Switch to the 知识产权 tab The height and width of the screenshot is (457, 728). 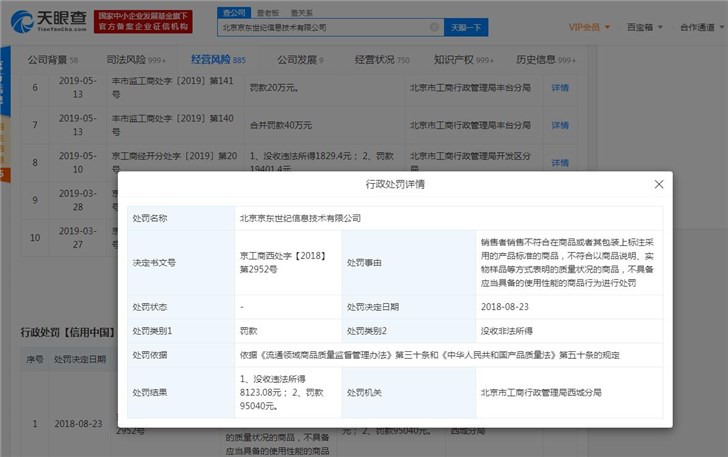(464, 60)
